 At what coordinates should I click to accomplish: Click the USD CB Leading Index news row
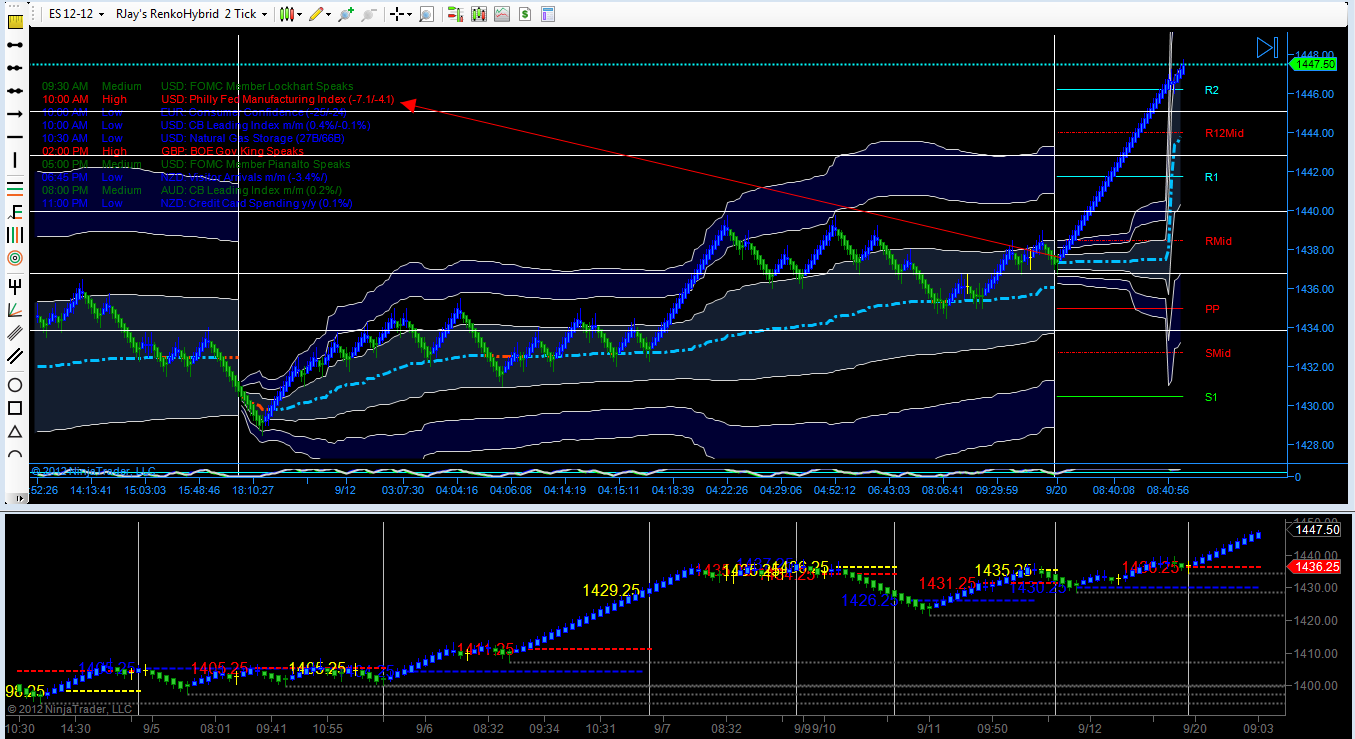[206, 126]
